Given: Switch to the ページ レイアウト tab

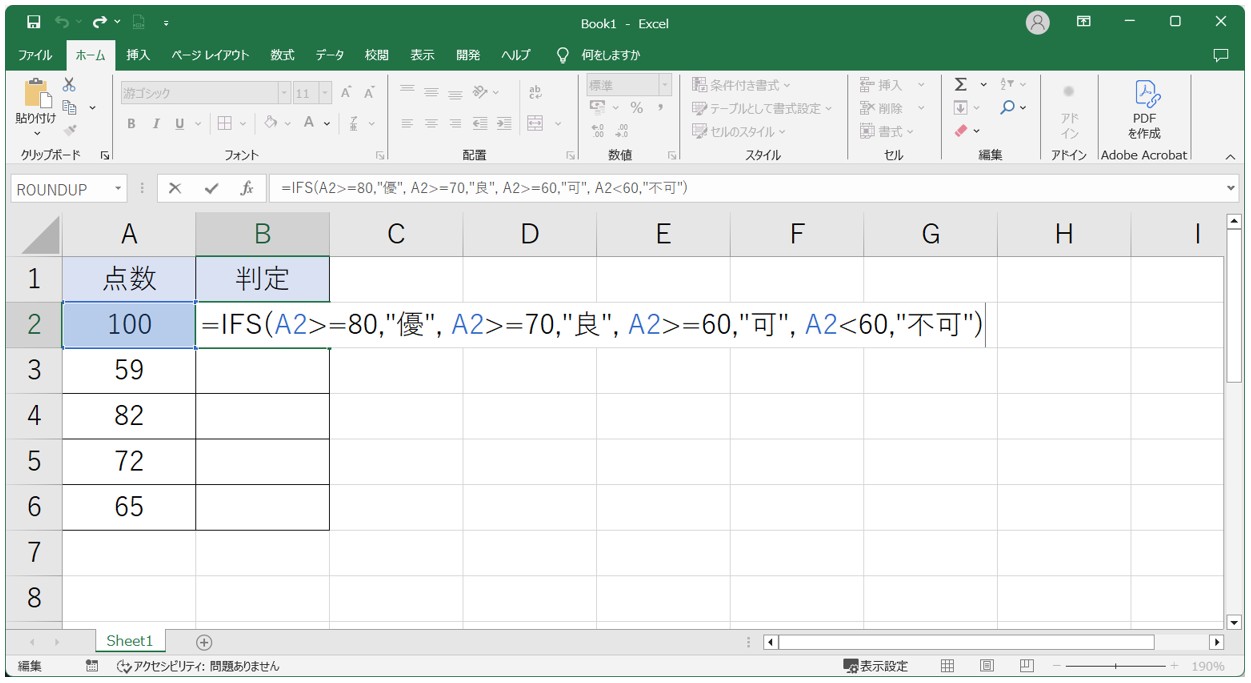Looking at the screenshot, I should coord(210,55).
